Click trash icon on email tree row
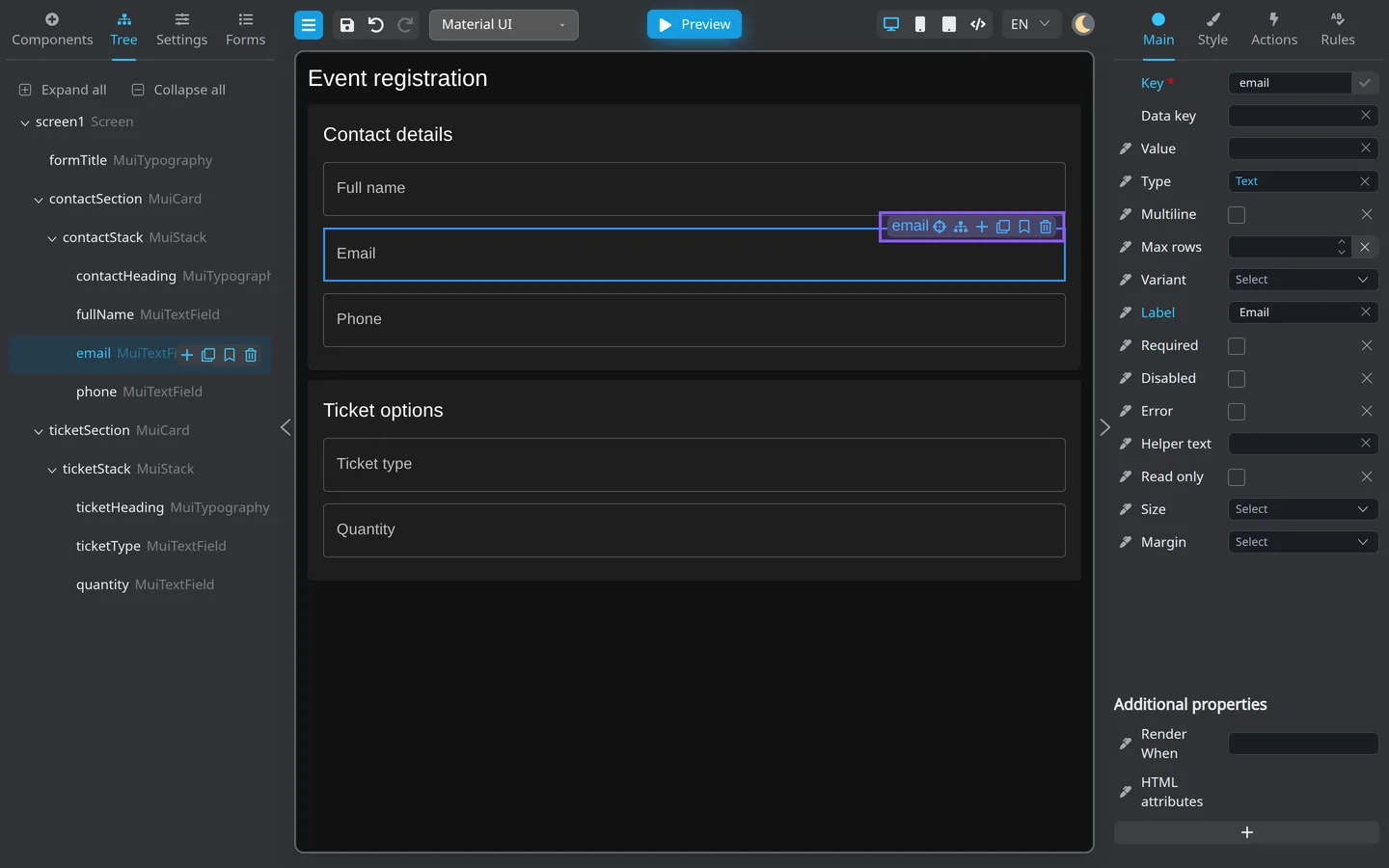 (x=251, y=355)
